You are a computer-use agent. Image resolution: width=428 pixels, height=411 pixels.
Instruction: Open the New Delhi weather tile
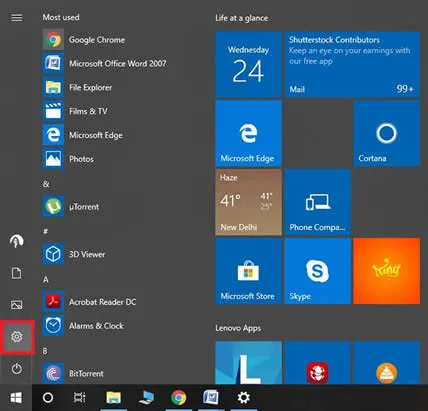point(248,202)
